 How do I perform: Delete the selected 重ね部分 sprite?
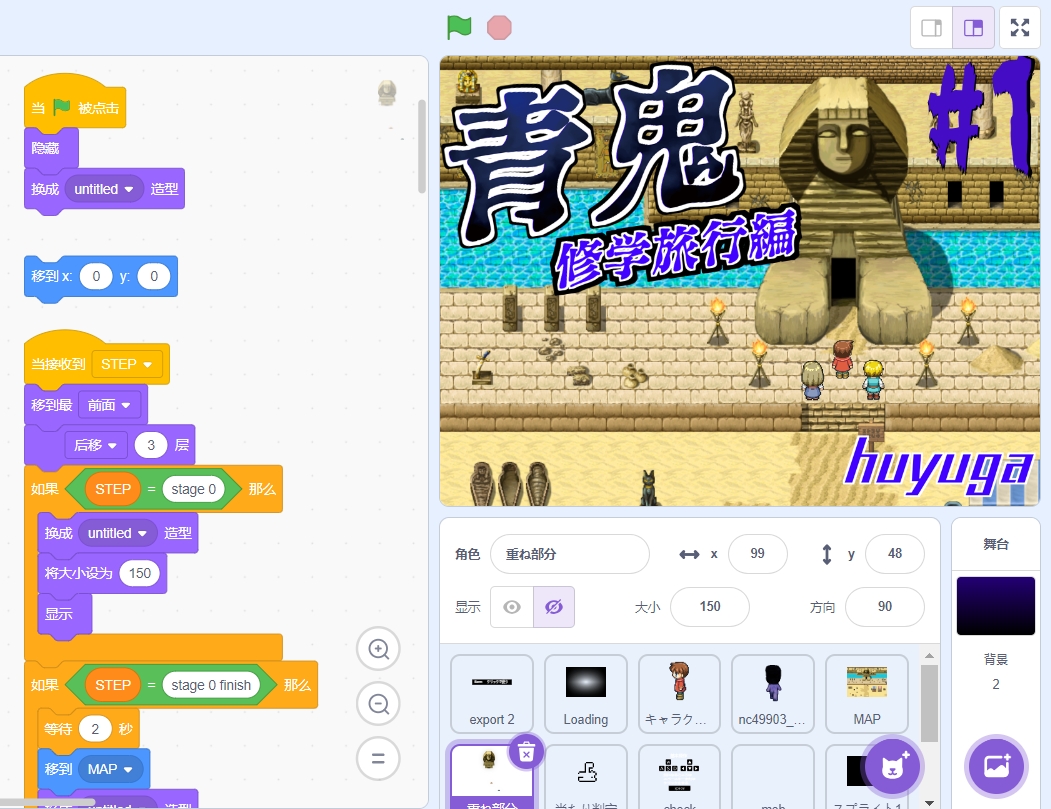click(x=526, y=753)
